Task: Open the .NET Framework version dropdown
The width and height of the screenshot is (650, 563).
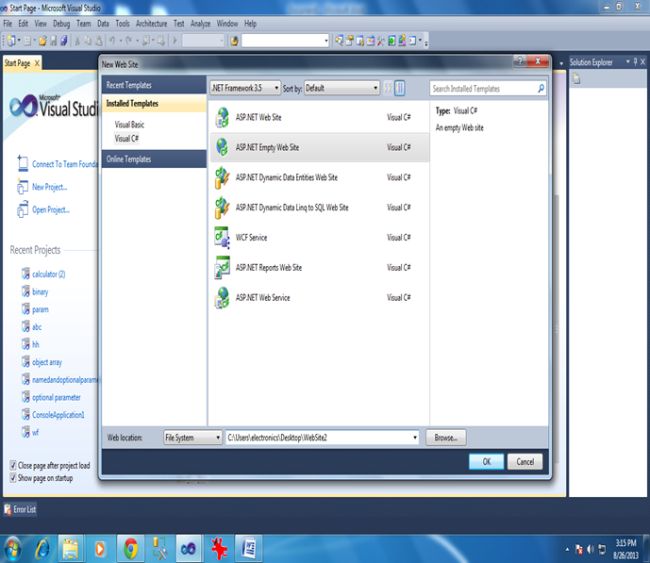Action: coord(245,88)
